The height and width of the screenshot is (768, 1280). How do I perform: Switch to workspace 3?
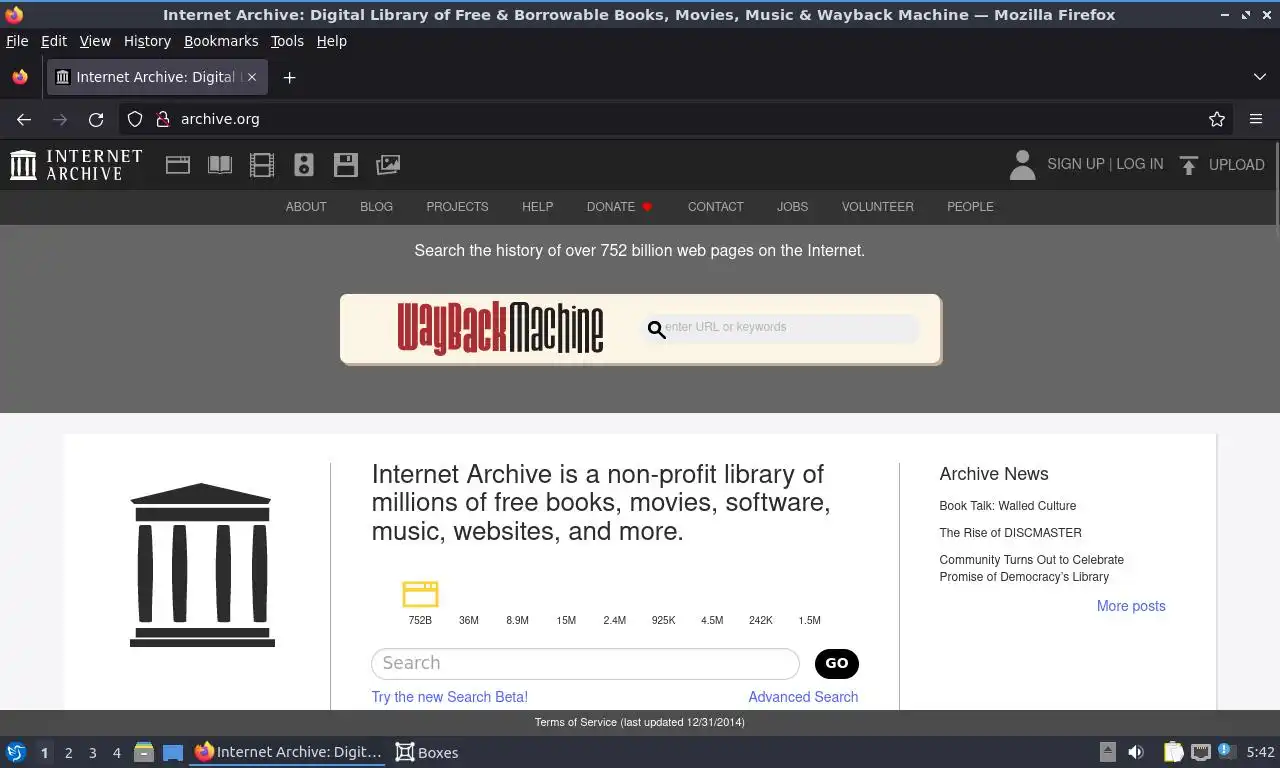(x=92, y=753)
